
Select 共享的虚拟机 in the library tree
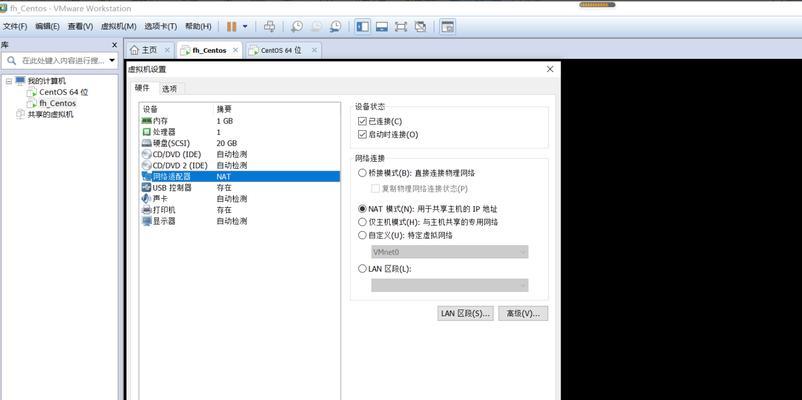pos(50,115)
